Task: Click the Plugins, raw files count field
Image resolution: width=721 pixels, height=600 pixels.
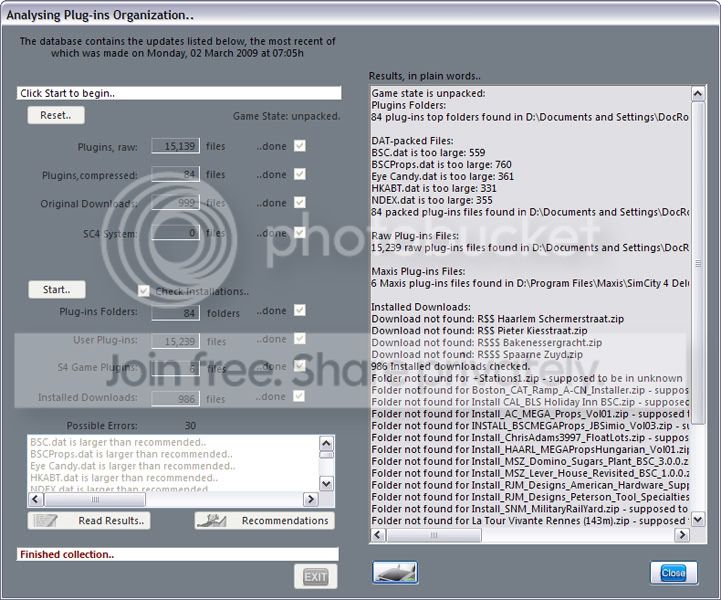Action: (176, 146)
